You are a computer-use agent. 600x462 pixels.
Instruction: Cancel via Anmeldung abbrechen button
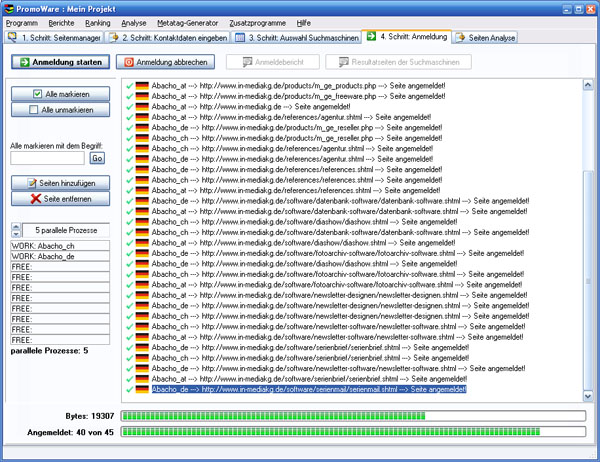[165, 62]
